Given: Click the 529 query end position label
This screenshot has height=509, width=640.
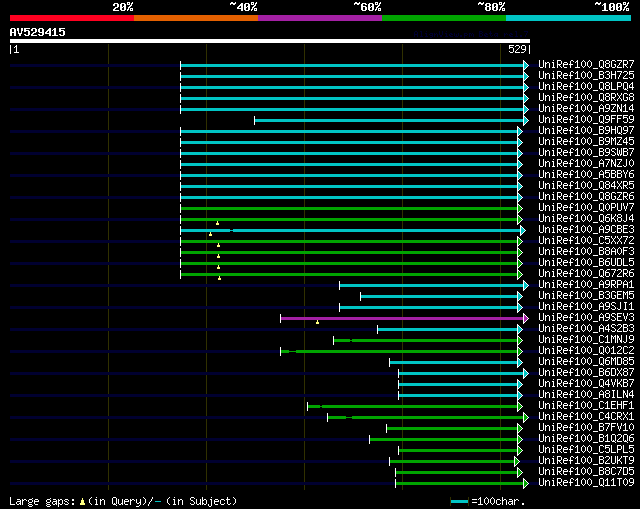Looking at the screenshot, I should pos(517,49).
